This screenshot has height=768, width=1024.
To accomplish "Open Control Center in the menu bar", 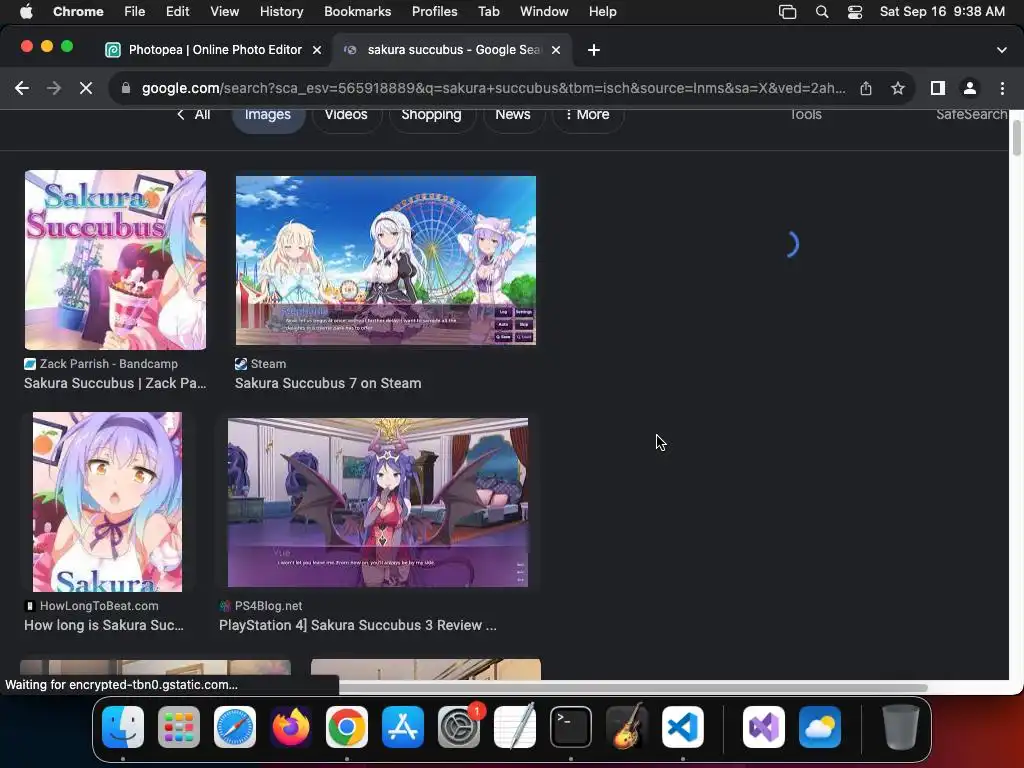I will tap(855, 12).
